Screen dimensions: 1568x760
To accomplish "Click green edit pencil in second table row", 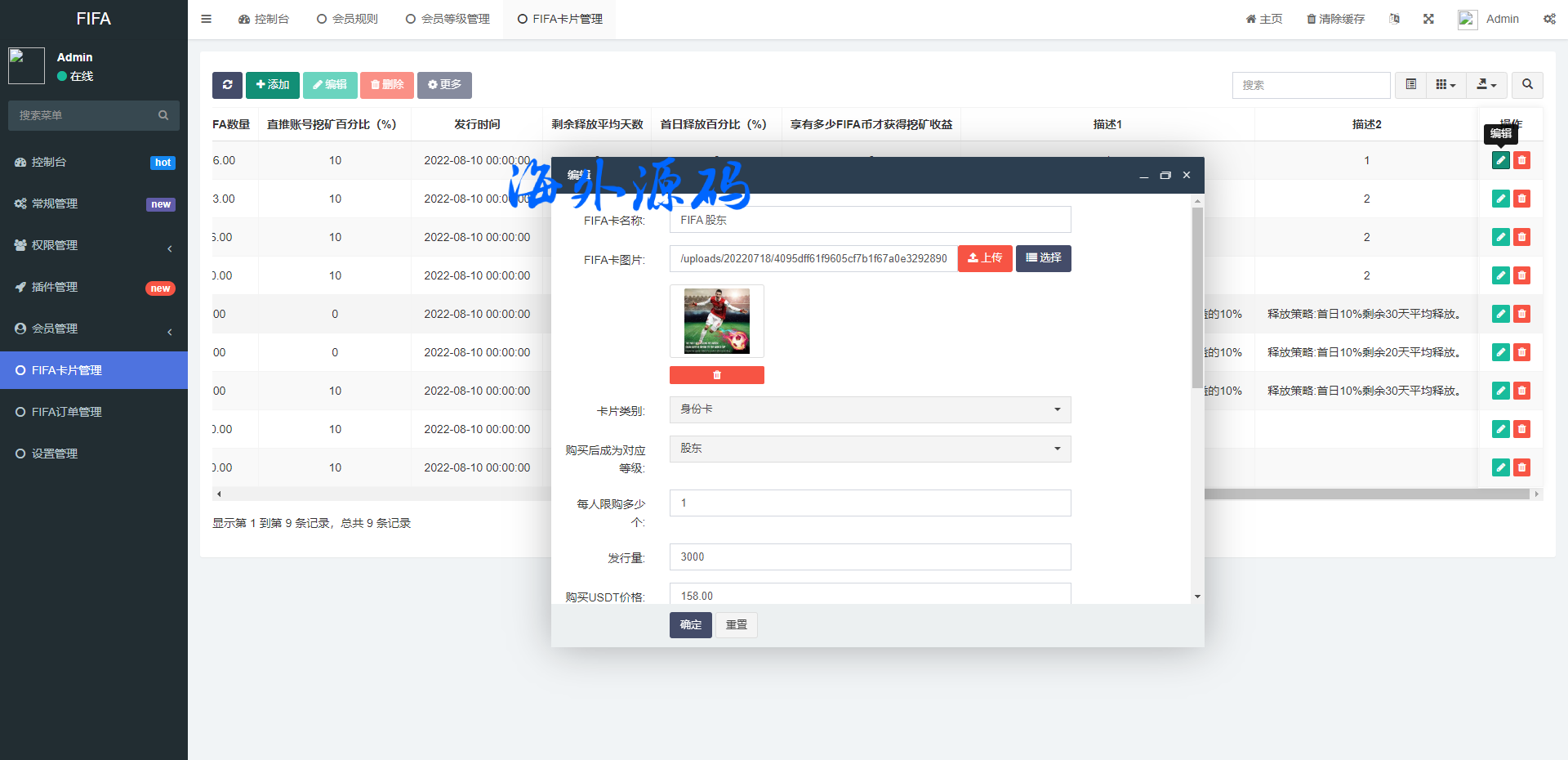I will pyautogui.click(x=1500, y=199).
